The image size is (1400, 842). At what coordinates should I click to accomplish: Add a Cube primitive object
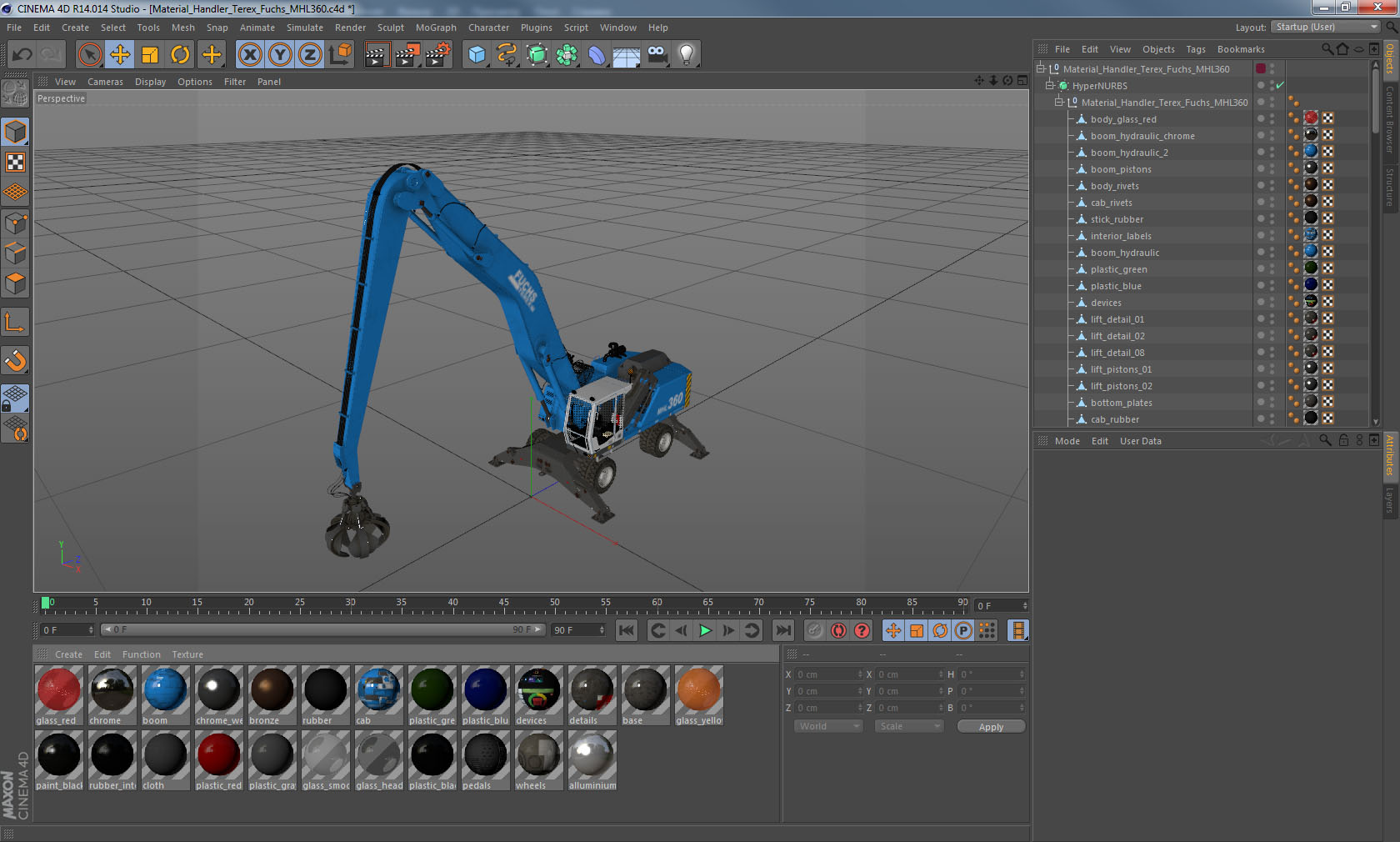[x=477, y=55]
